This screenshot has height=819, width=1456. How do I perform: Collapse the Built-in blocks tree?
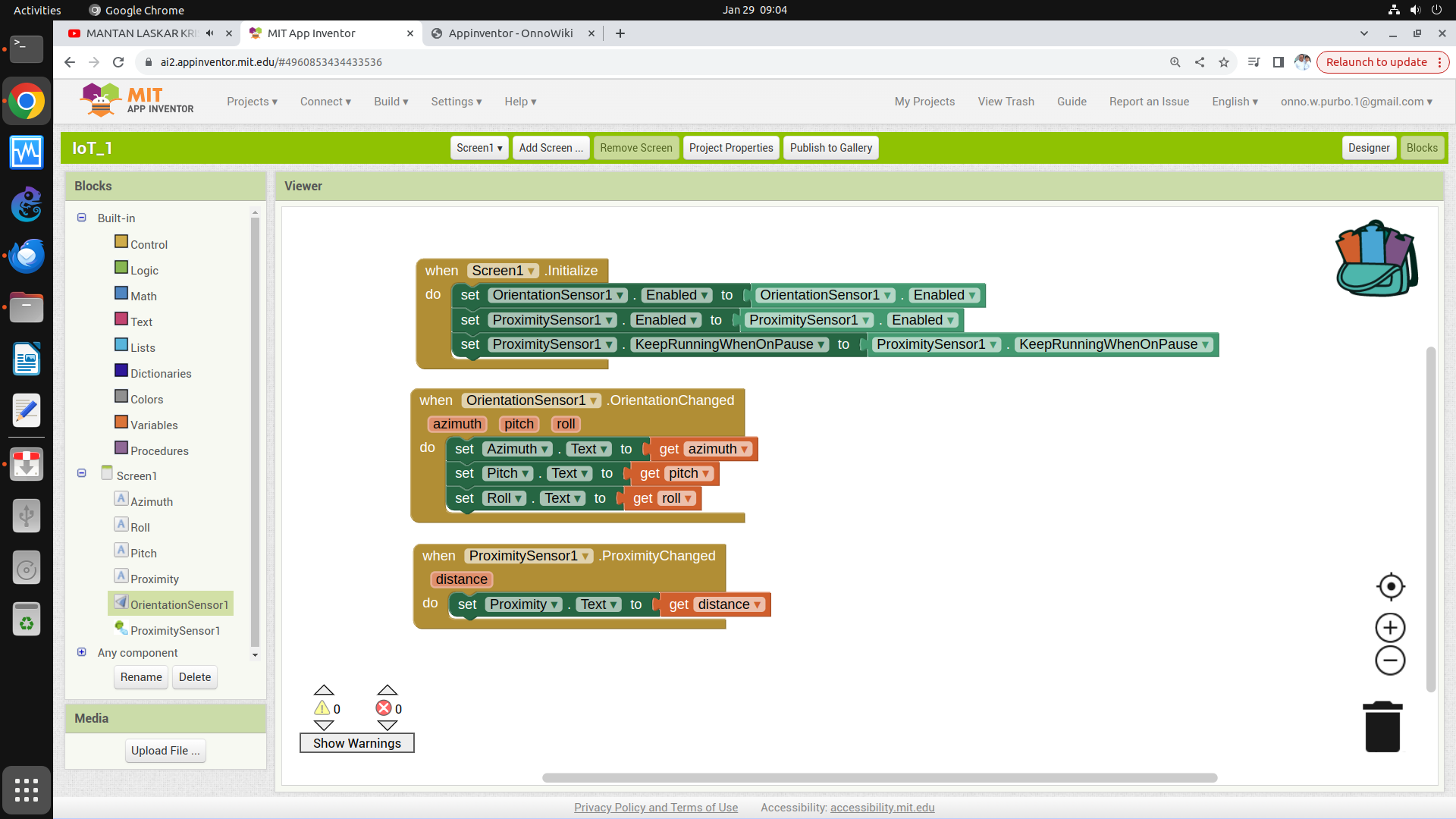point(82,218)
